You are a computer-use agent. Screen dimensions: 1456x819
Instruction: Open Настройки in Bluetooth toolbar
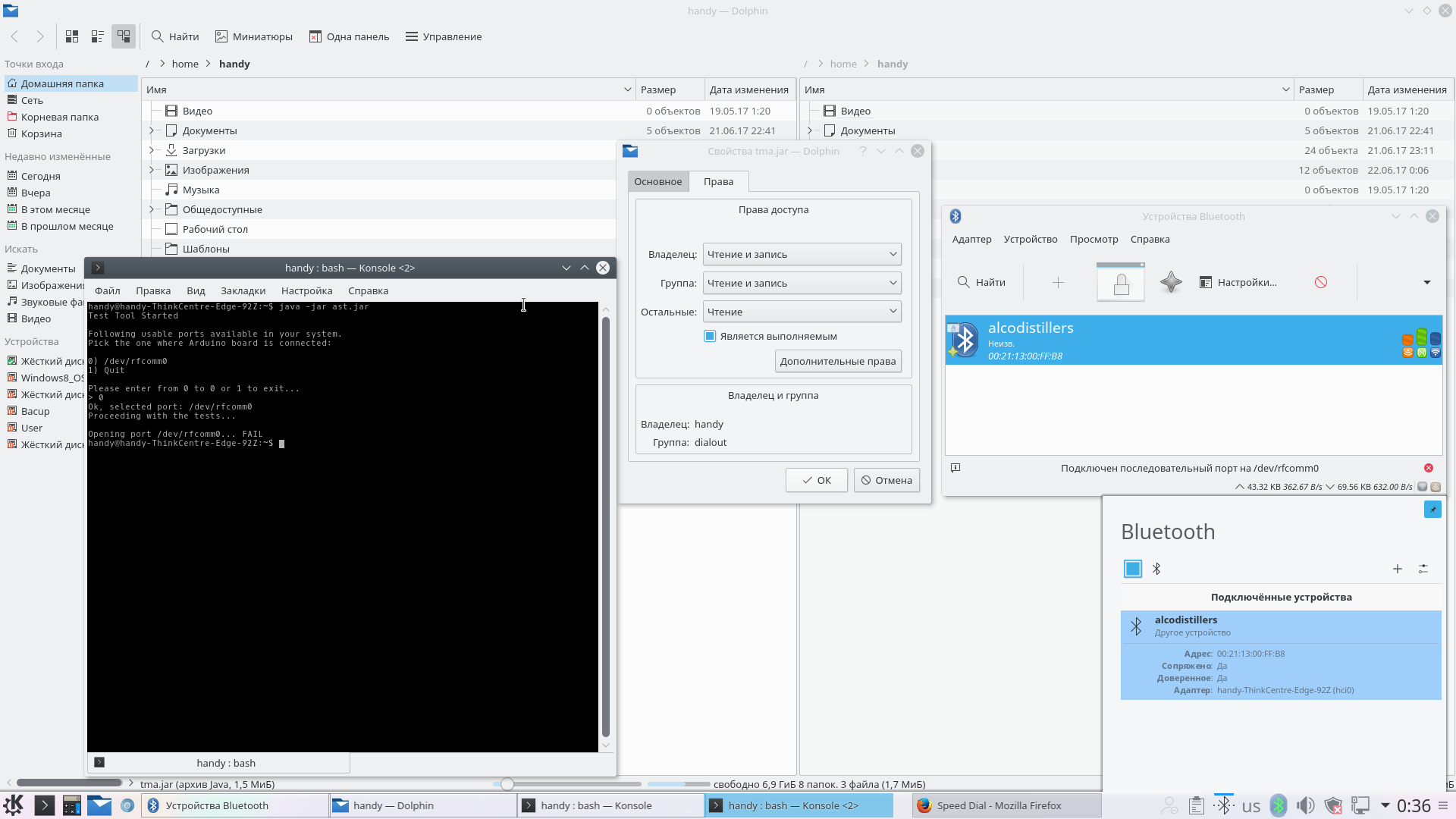coord(1238,282)
